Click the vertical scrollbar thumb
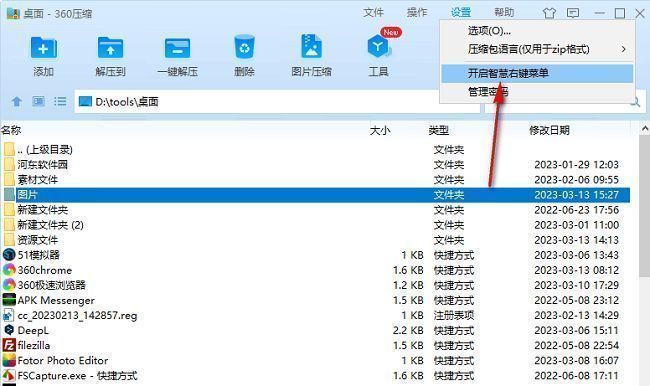Viewport: 650px width, 386px height. [645, 206]
